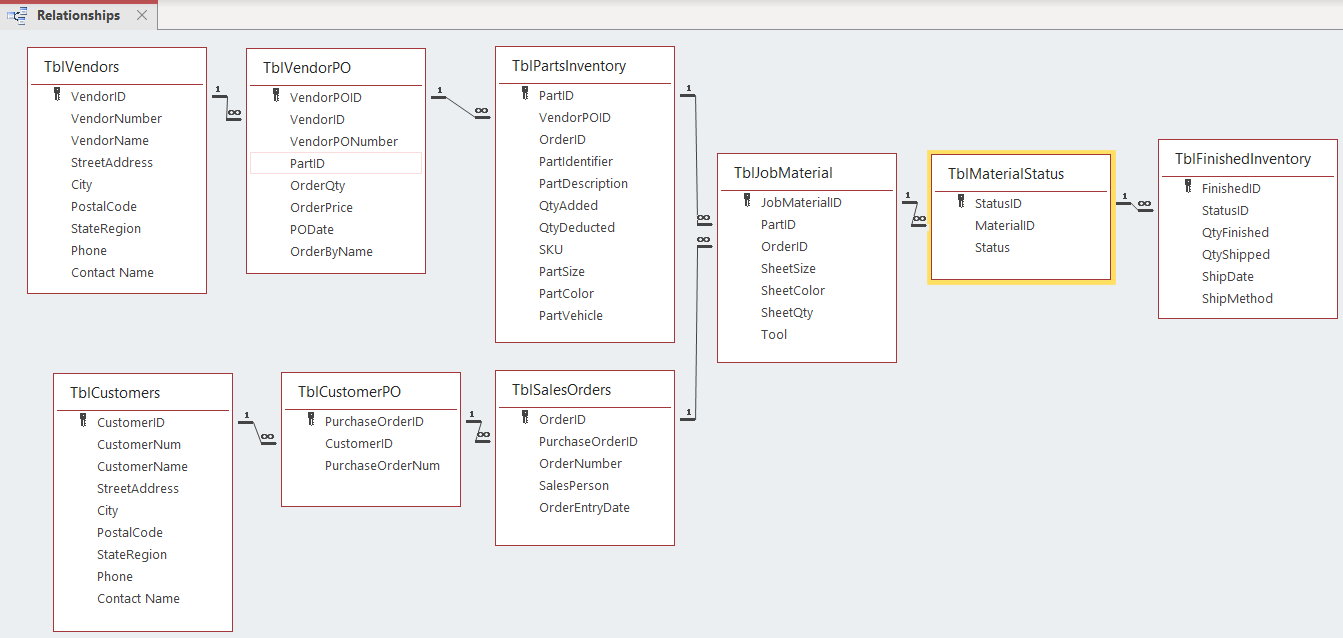Screen dimensions: 1343x638
Task: Select the join line between TblVendorPO and TblPartsInventory
Action: (460, 106)
